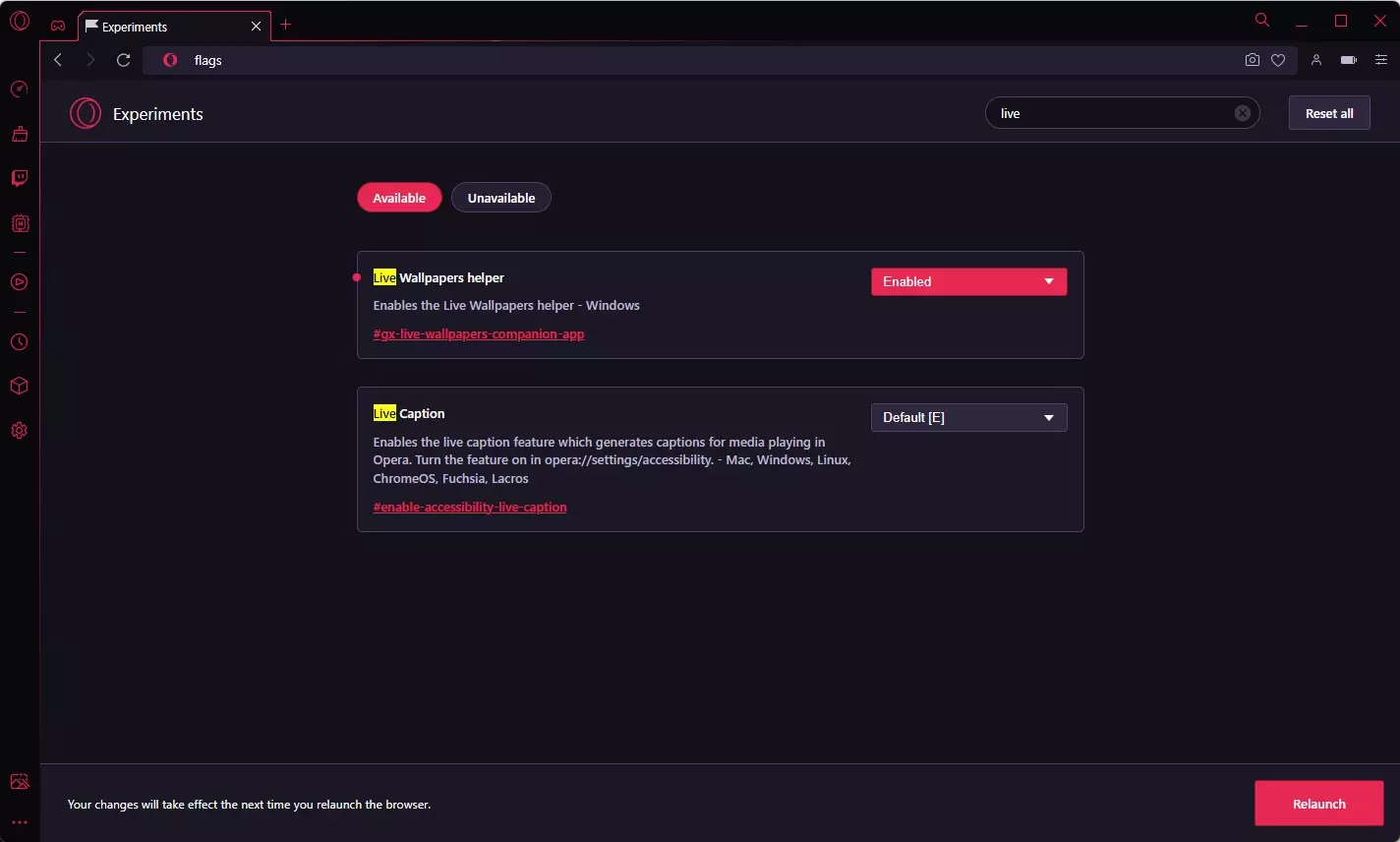
Task: Open Player icon in sidebar
Action: [19, 282]
